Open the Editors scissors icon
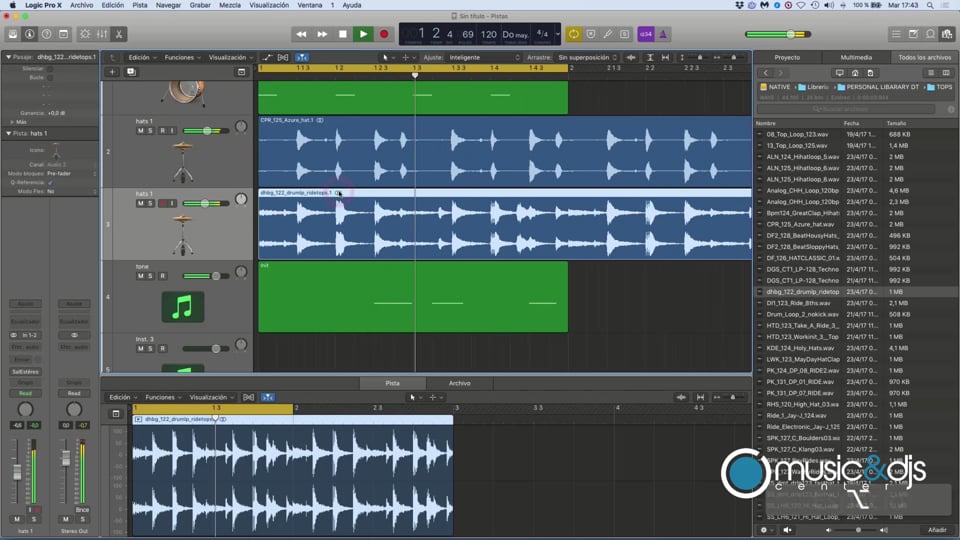Image resolution: width=960 pixels, height=540 pixels. (119, 34)
